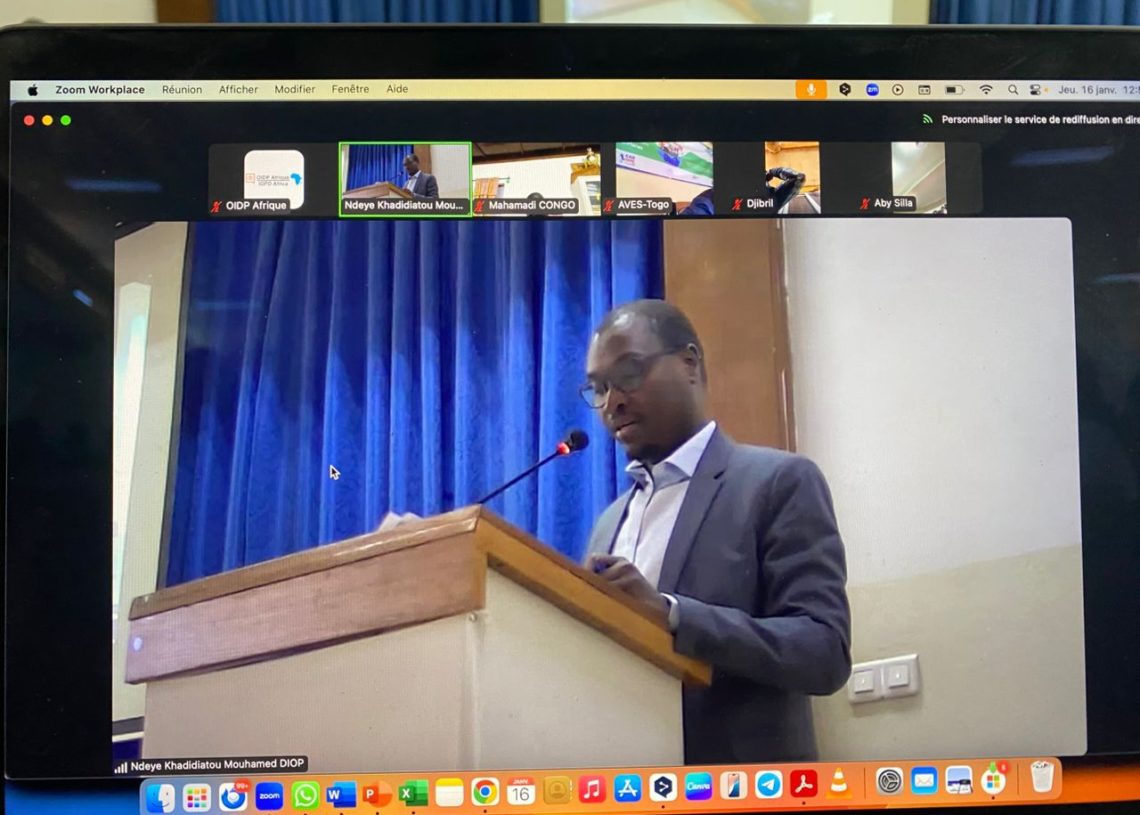Open the Fenêtre menu

350,90
